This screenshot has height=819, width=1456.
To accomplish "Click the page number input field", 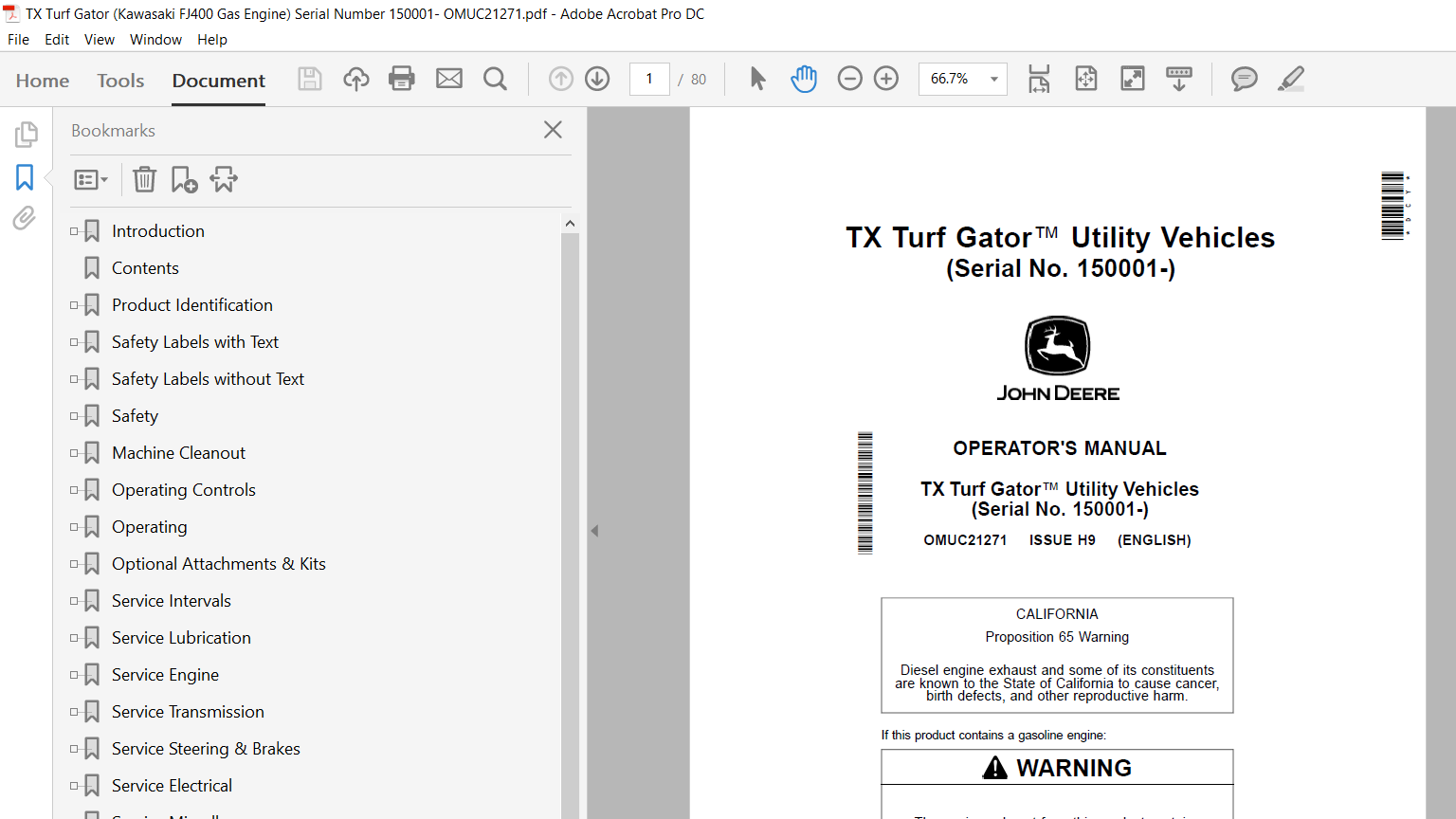I will coord(649,79).
